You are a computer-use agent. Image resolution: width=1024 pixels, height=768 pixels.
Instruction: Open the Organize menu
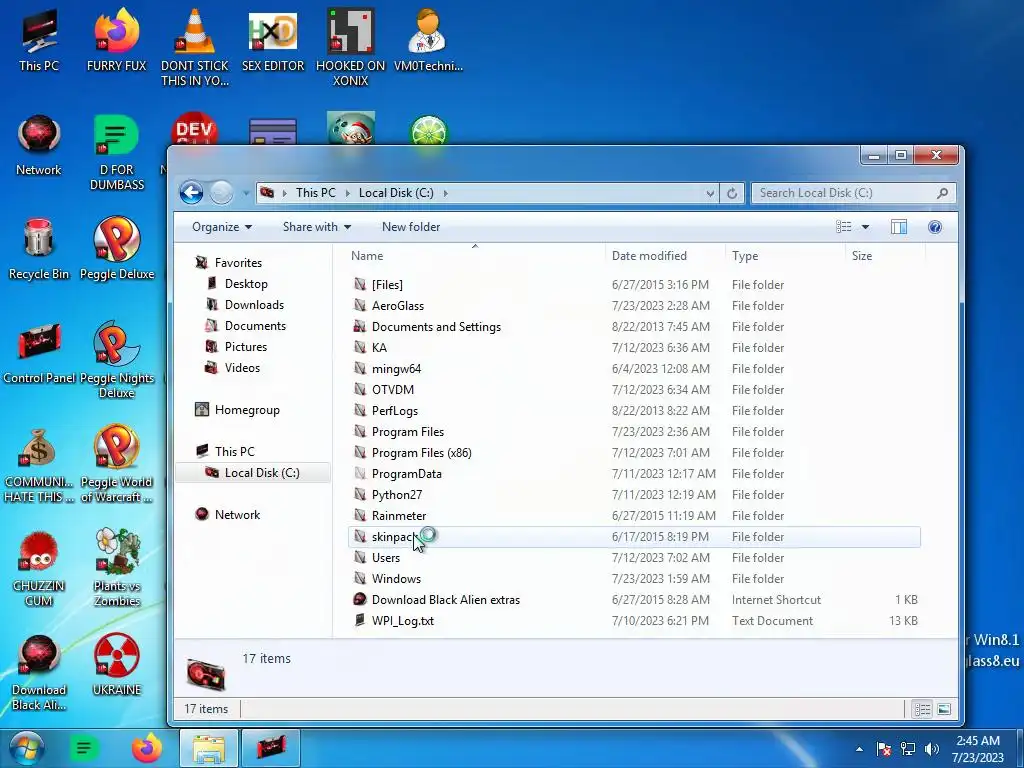click(222, 227)
